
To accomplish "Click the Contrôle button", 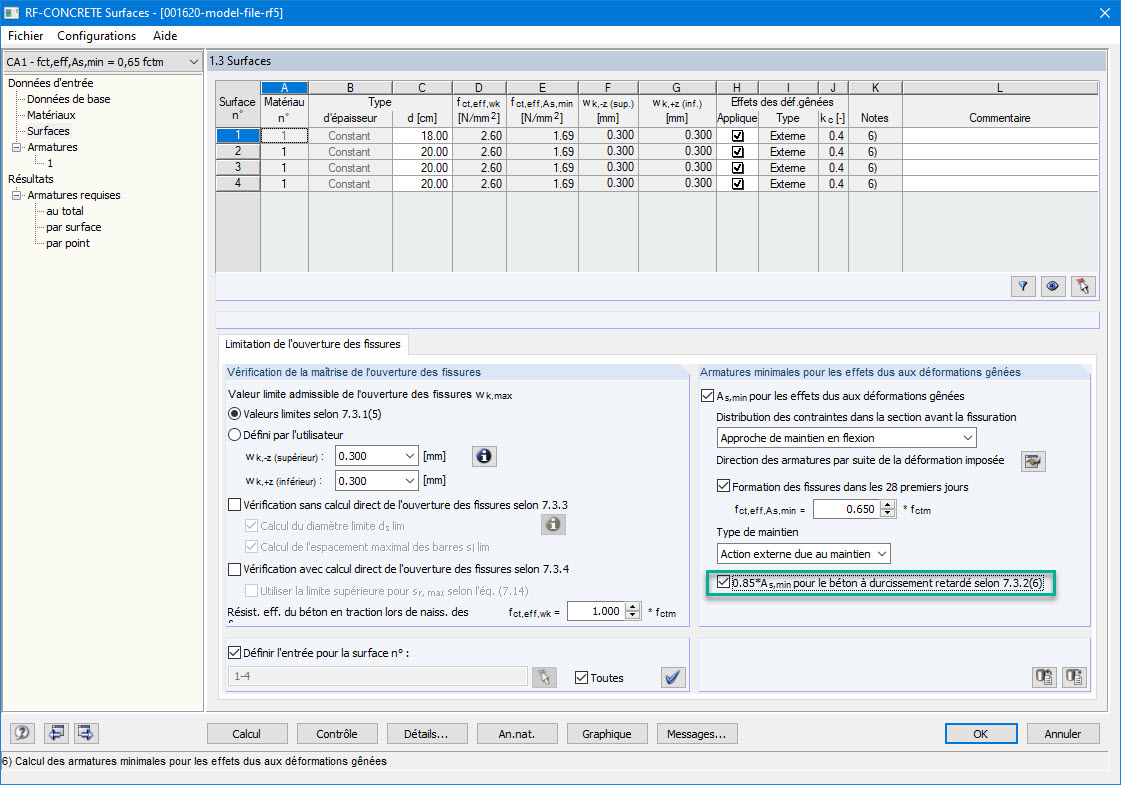I will 337,734.
